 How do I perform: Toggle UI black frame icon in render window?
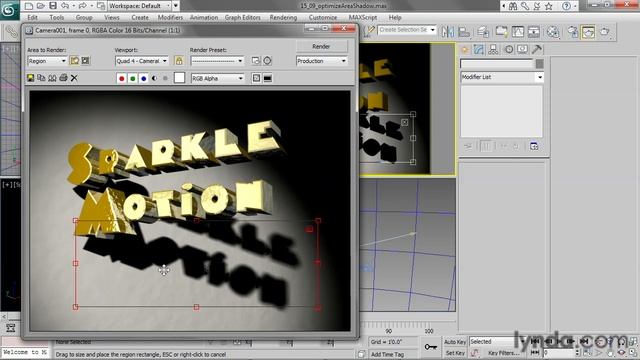[x=267, y=78]
